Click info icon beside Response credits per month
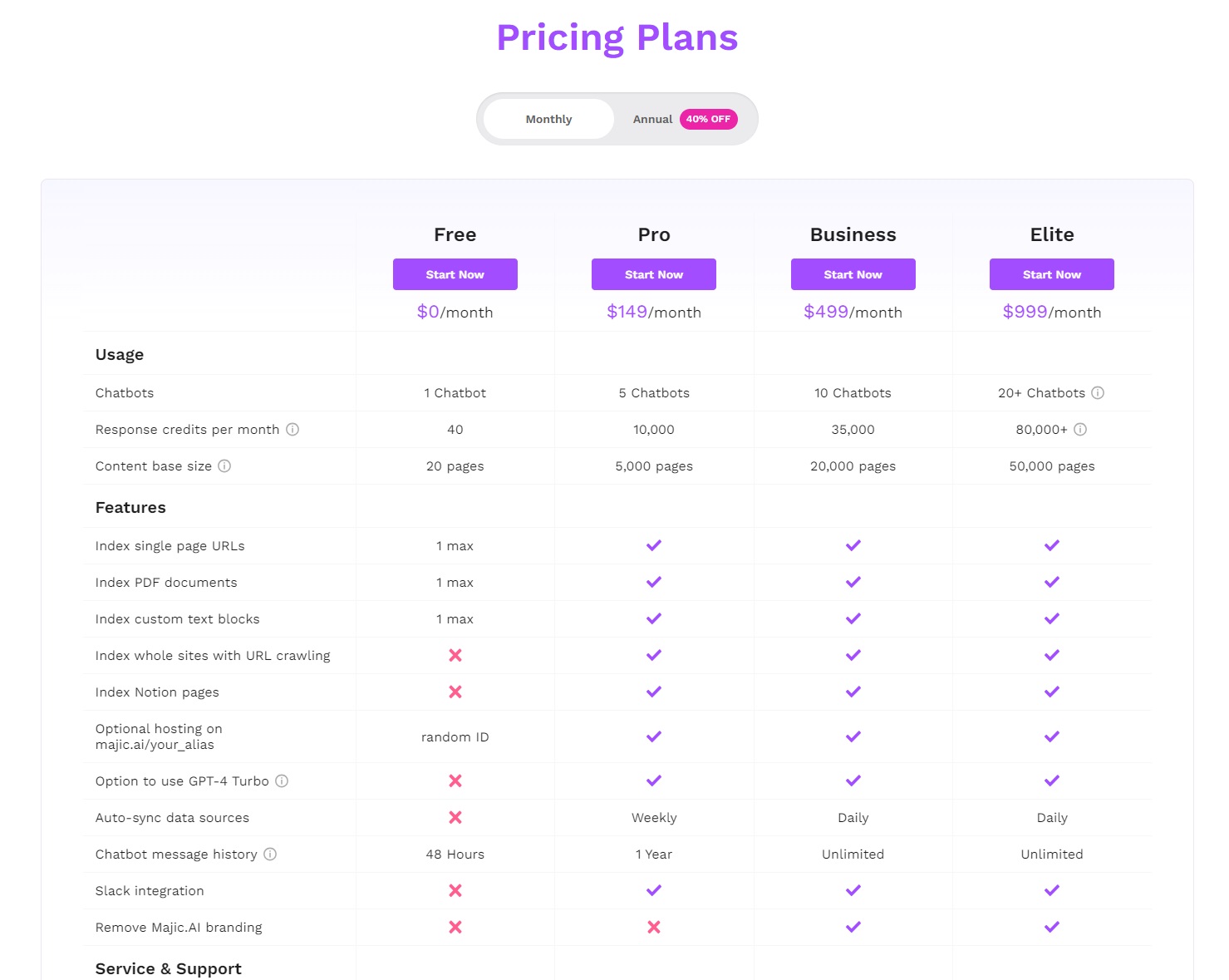Screen dimensions: 1229x980 click(293, 430)
